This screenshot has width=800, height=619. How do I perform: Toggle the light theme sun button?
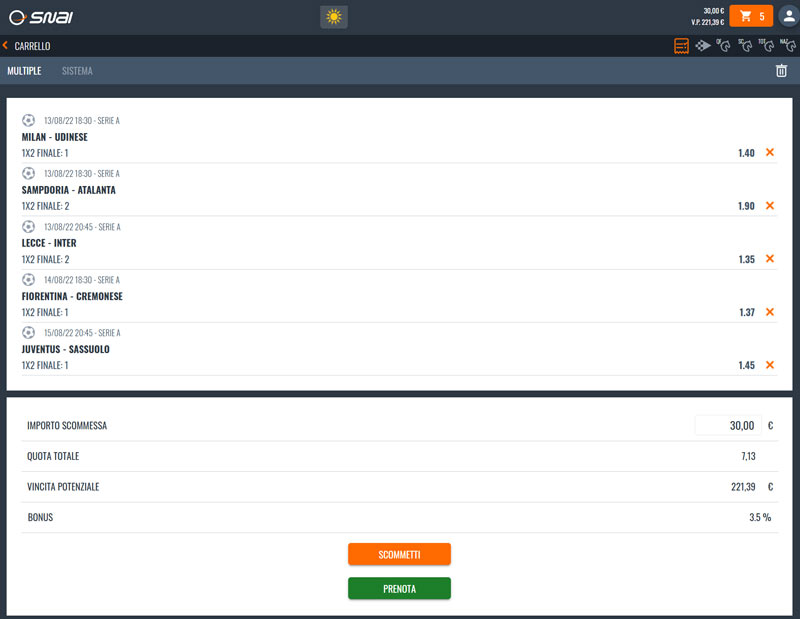[x=334, y=17]
